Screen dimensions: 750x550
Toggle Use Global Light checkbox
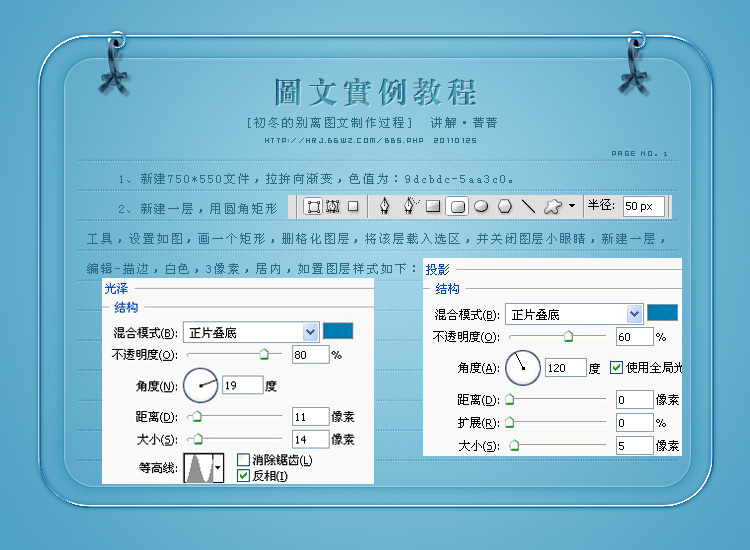(616, 368)
